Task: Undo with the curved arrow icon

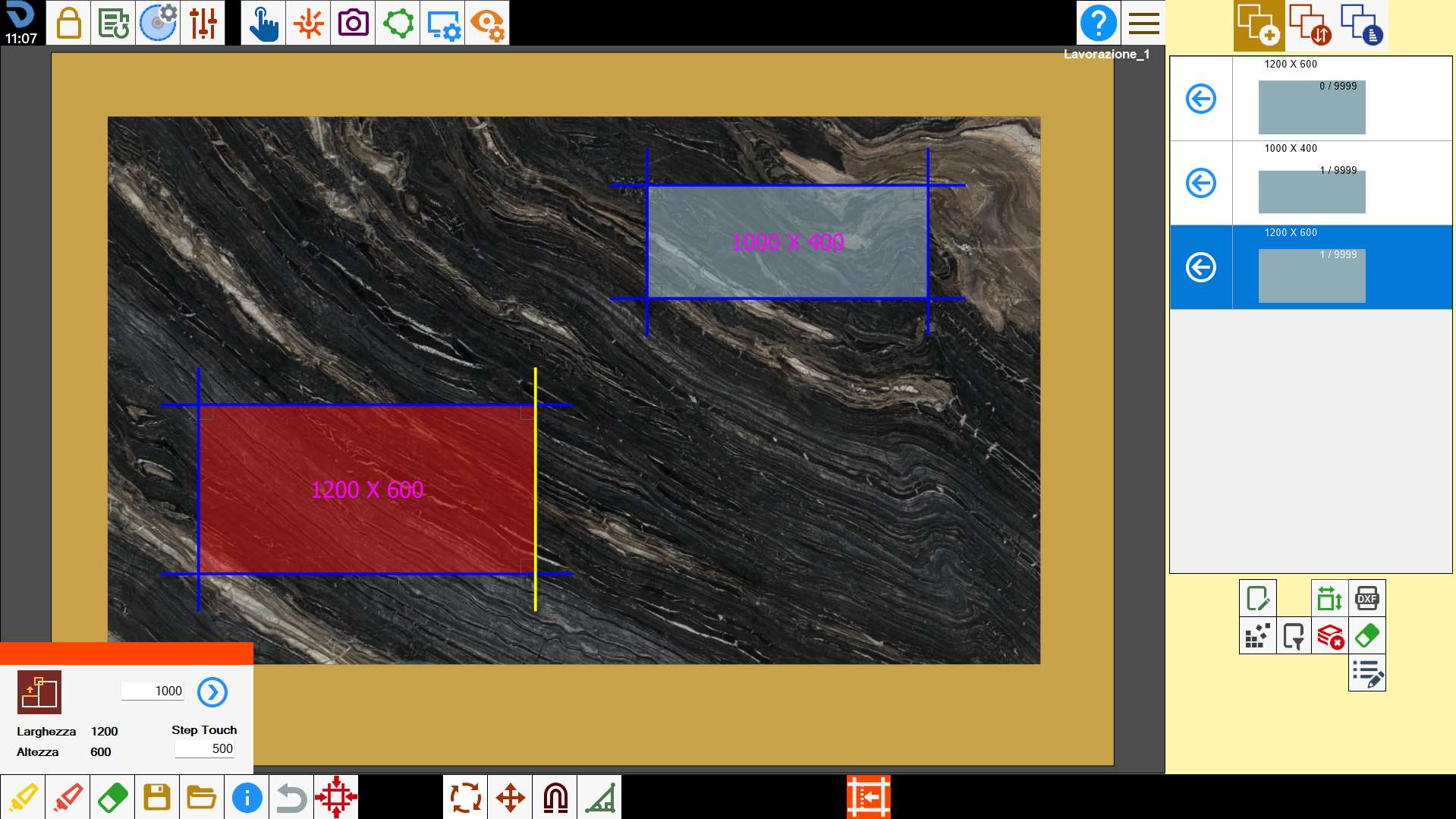Action: point(291,797)
